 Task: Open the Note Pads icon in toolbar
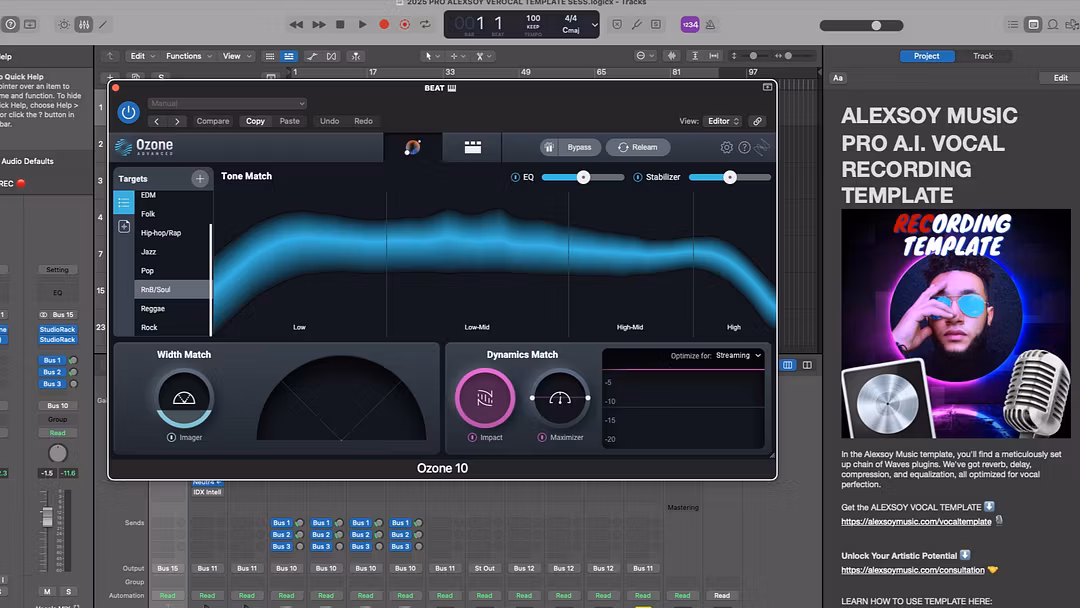coord(1033,25)
